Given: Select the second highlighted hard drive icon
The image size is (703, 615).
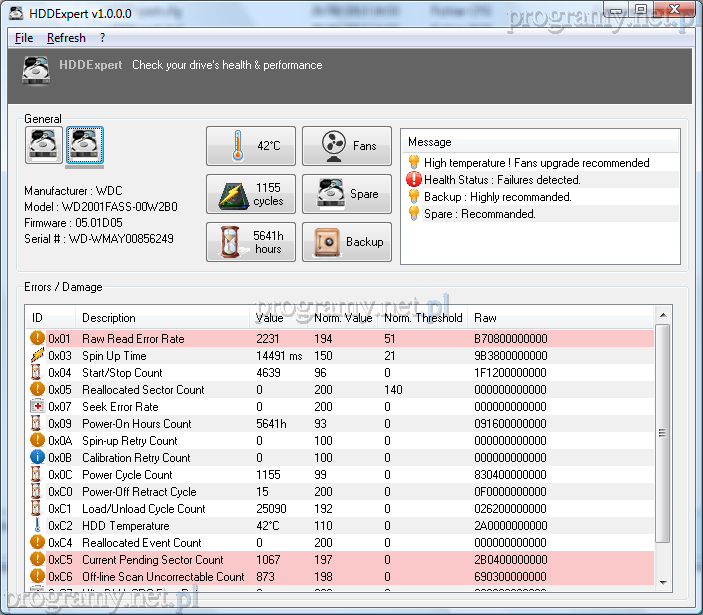Looking at the screenshot, I should pyautogui.click(x=85, y=145).
